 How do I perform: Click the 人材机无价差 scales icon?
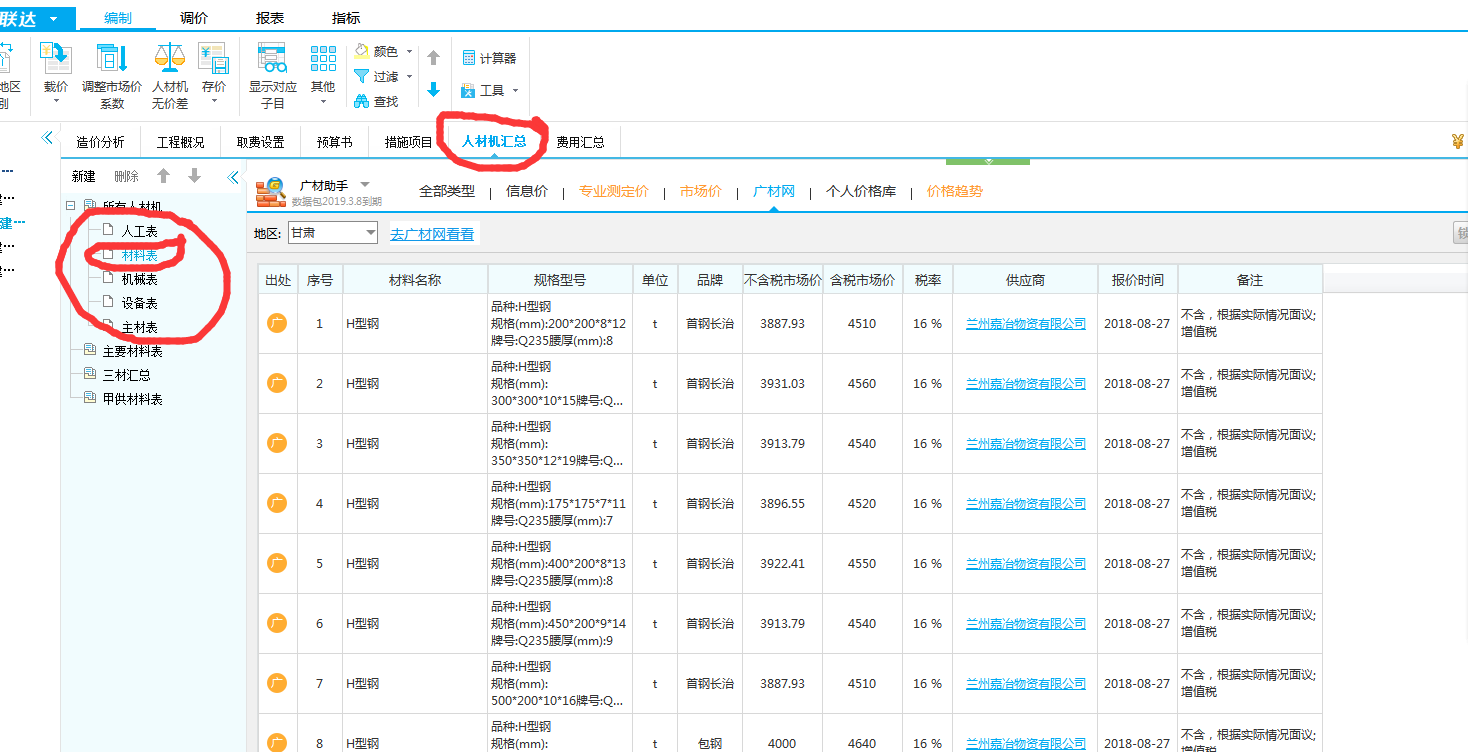click(170, 58)
